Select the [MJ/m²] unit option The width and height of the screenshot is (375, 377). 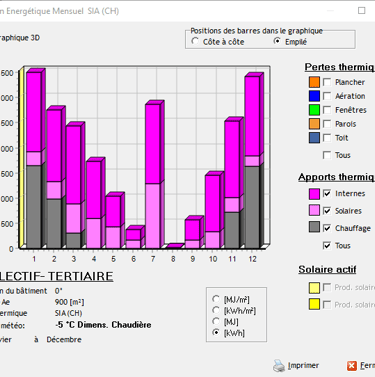pos(216,299)
